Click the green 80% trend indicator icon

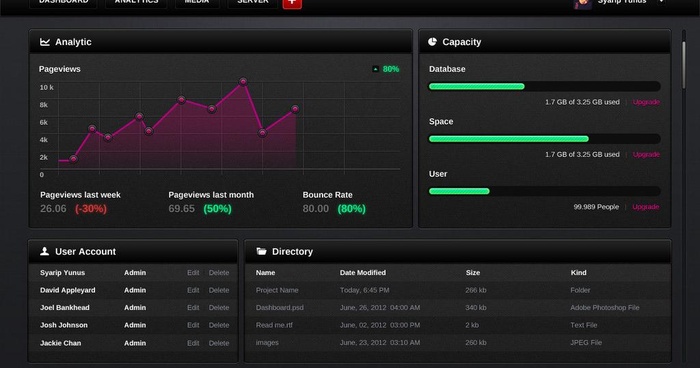375,69
